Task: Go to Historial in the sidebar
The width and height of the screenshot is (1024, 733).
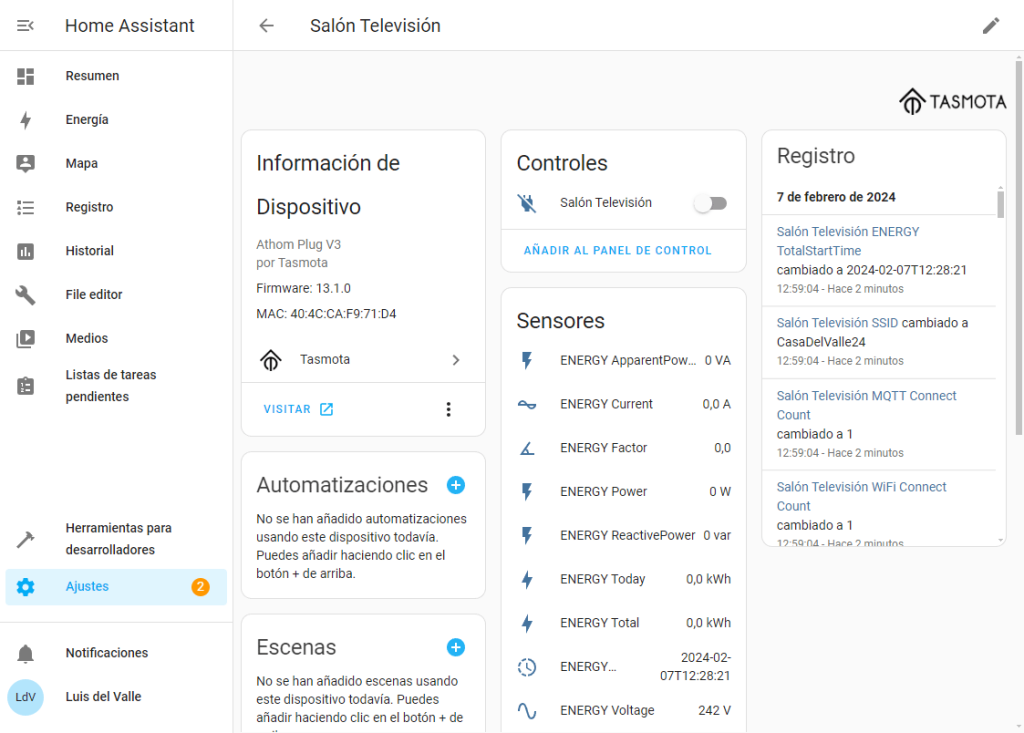Action: 89,251
